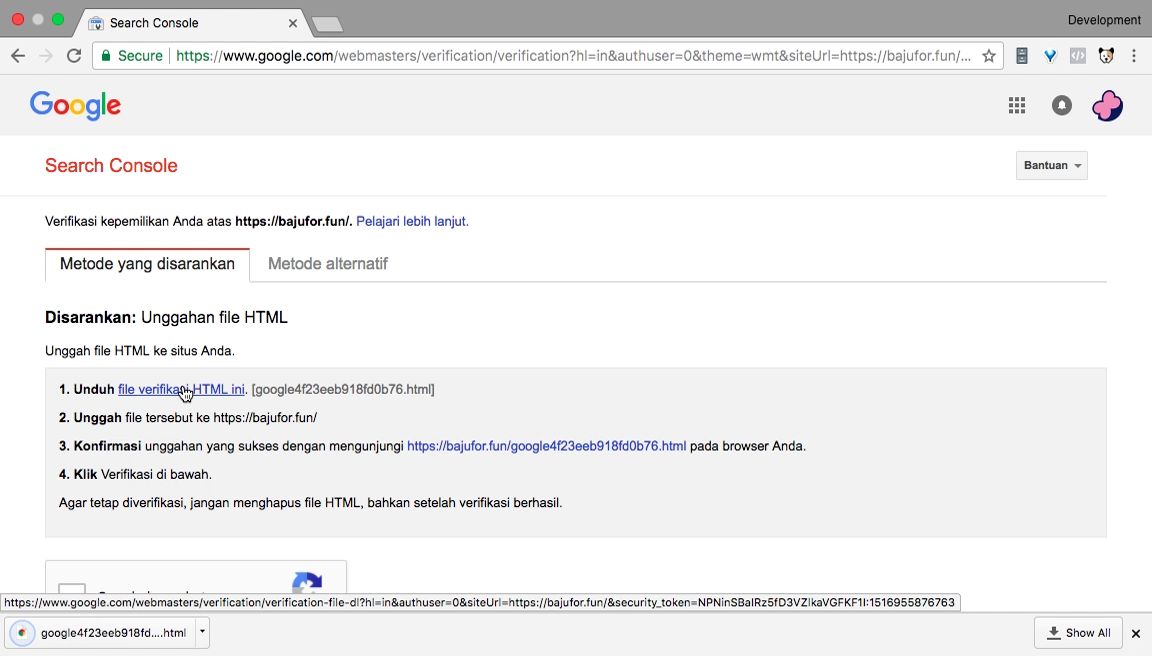This screenshot has width=1152, height=656.
Task: Open Google notifications bell
Action: coord(1061,105)
